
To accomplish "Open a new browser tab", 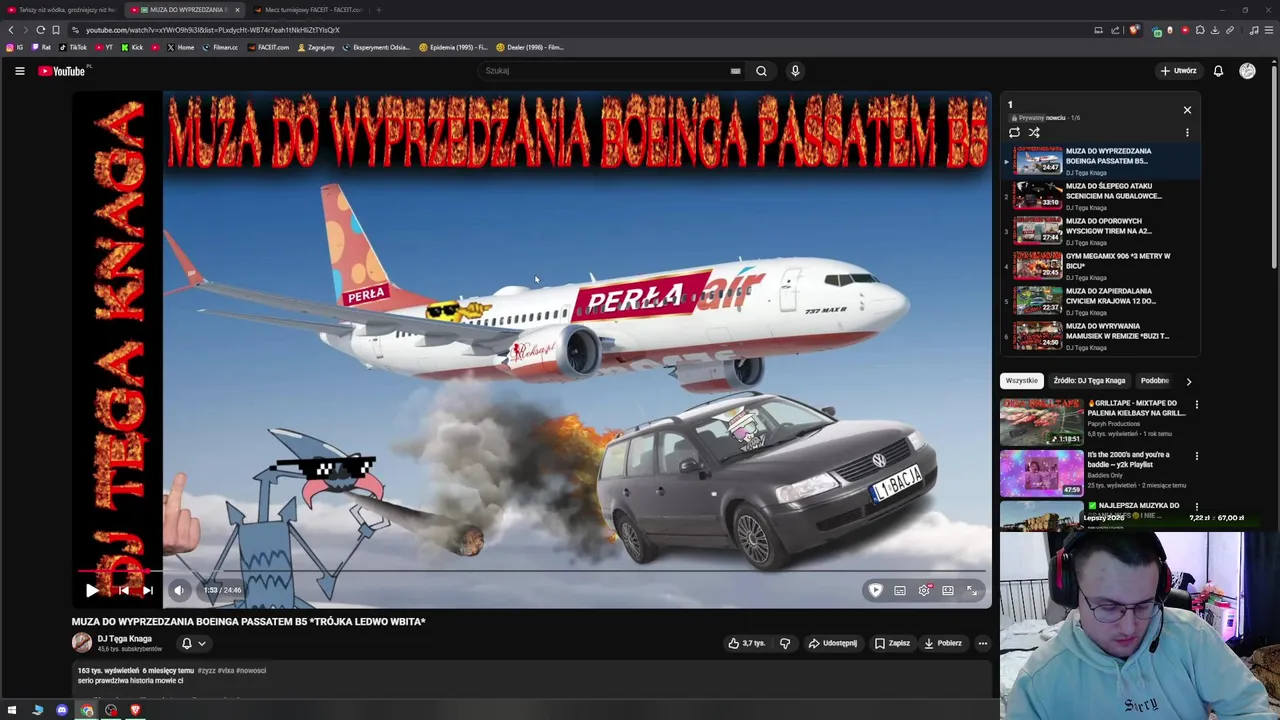I will 379,10.
